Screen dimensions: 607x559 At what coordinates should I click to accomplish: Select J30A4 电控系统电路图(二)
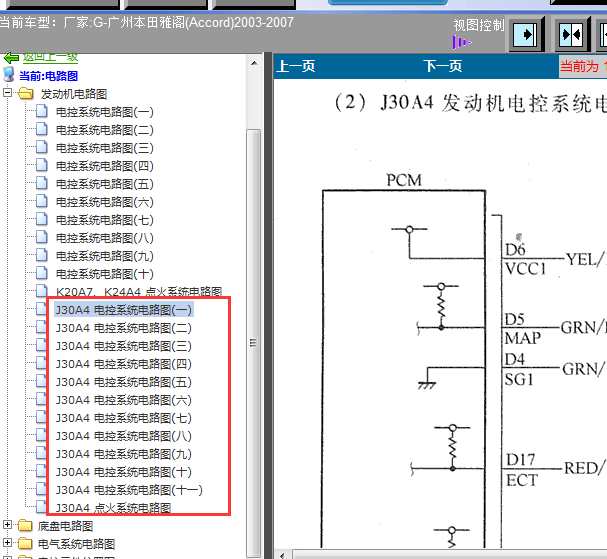[123, 328]
